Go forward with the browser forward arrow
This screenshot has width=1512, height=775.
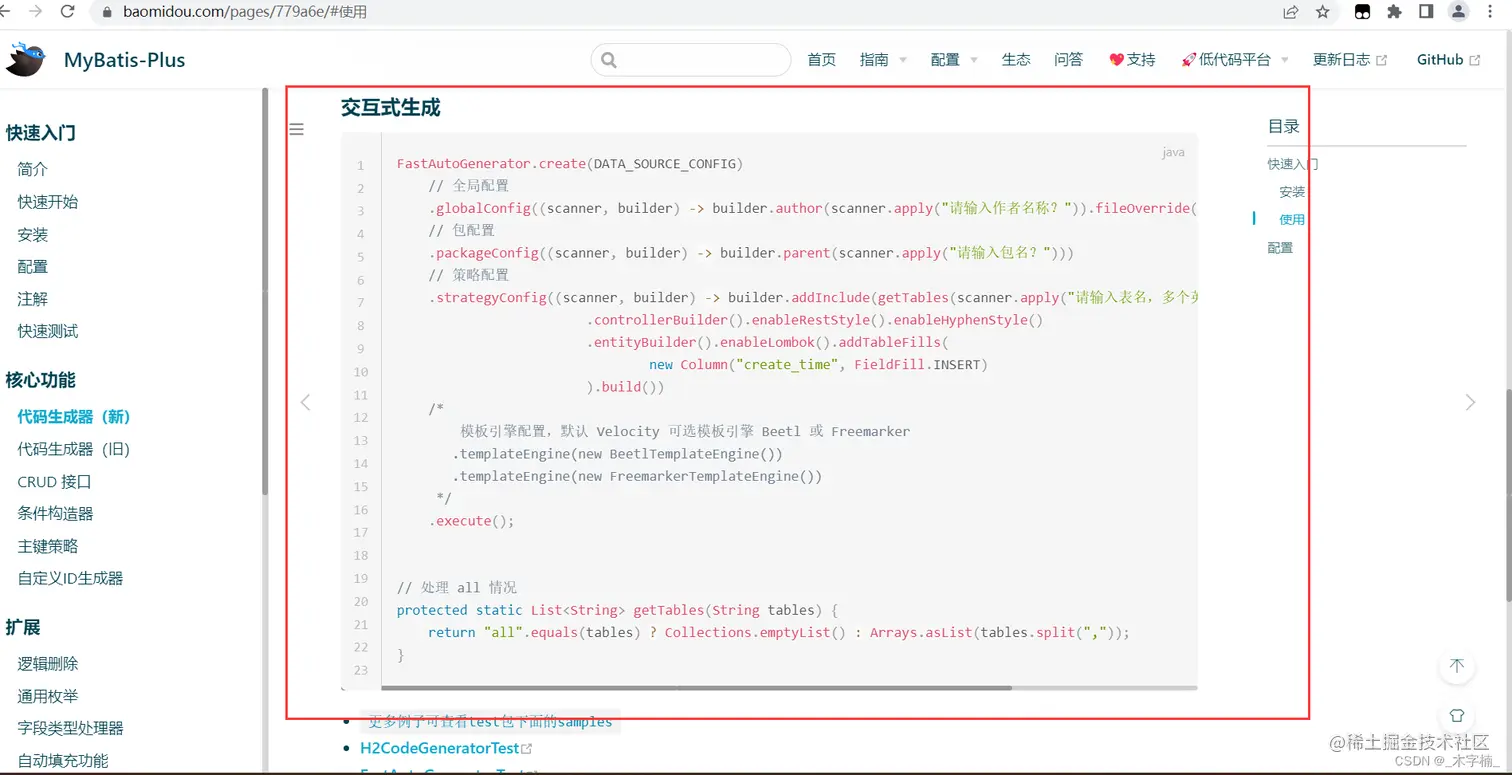tap(36, 12)
